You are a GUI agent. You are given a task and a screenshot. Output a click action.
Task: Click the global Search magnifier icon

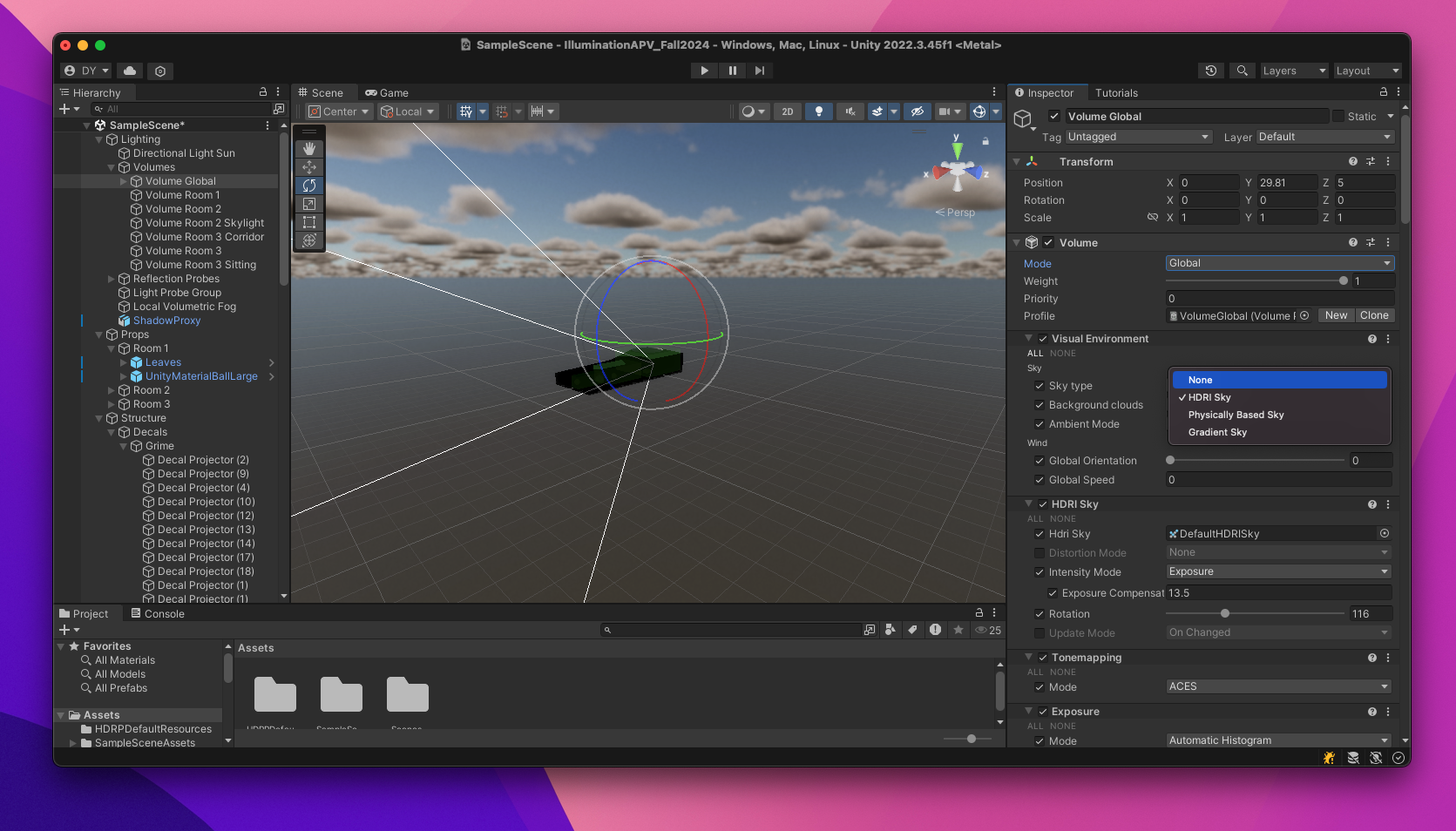coord(1243,71)
